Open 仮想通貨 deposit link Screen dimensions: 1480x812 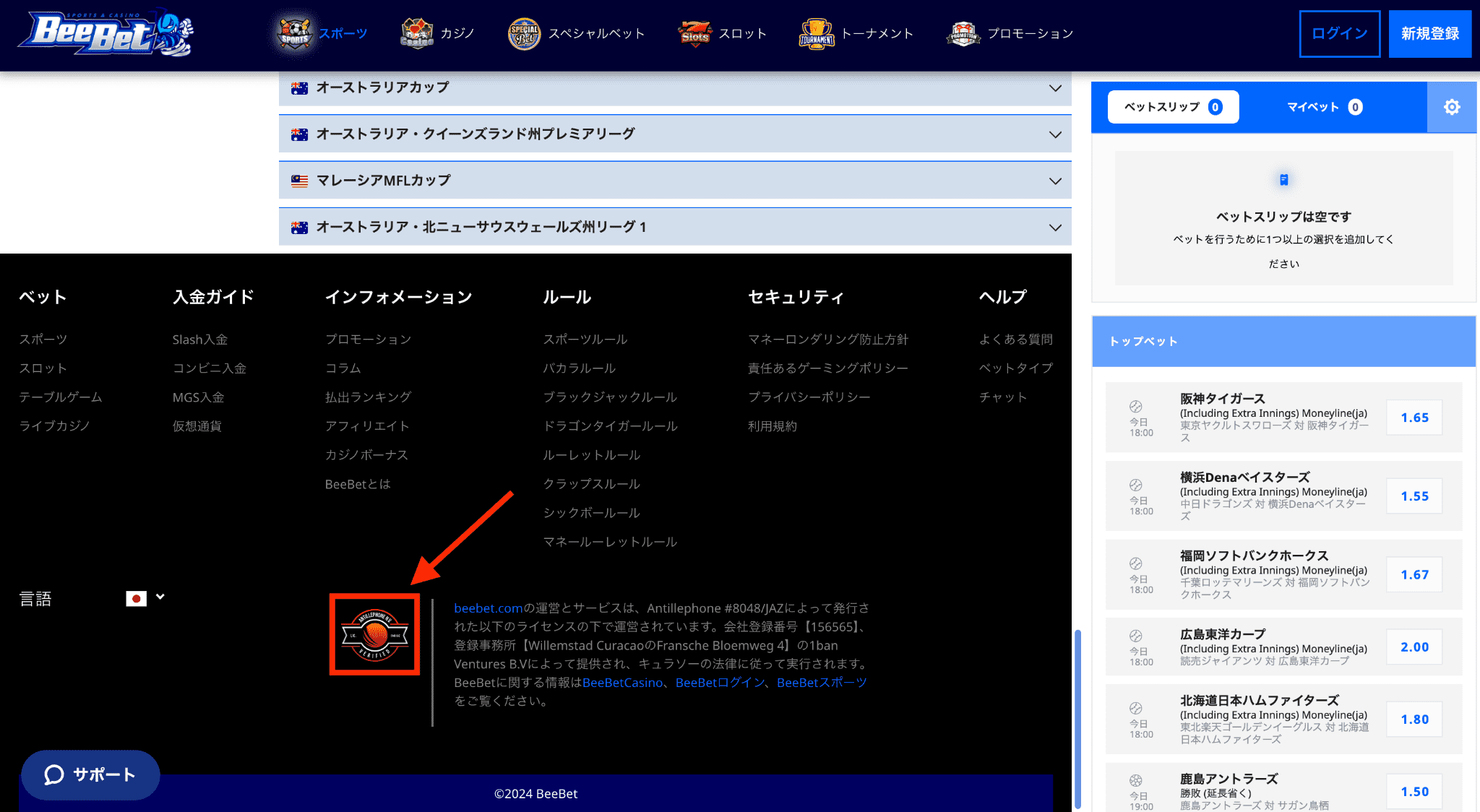pos(197,426)
